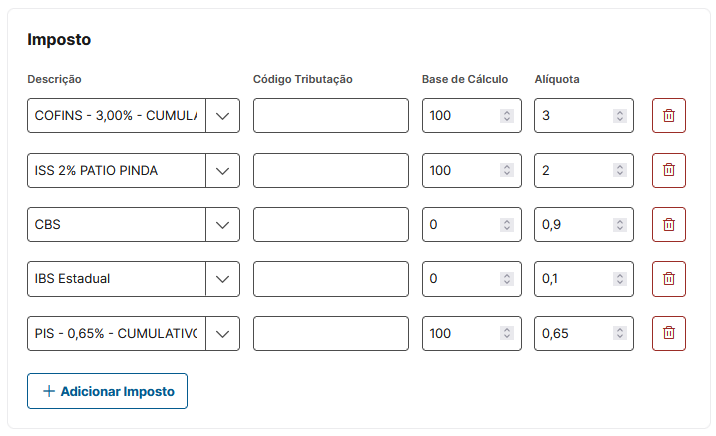Click the Adicionar Imposto button
716x436 pixels.
point(107,391)
